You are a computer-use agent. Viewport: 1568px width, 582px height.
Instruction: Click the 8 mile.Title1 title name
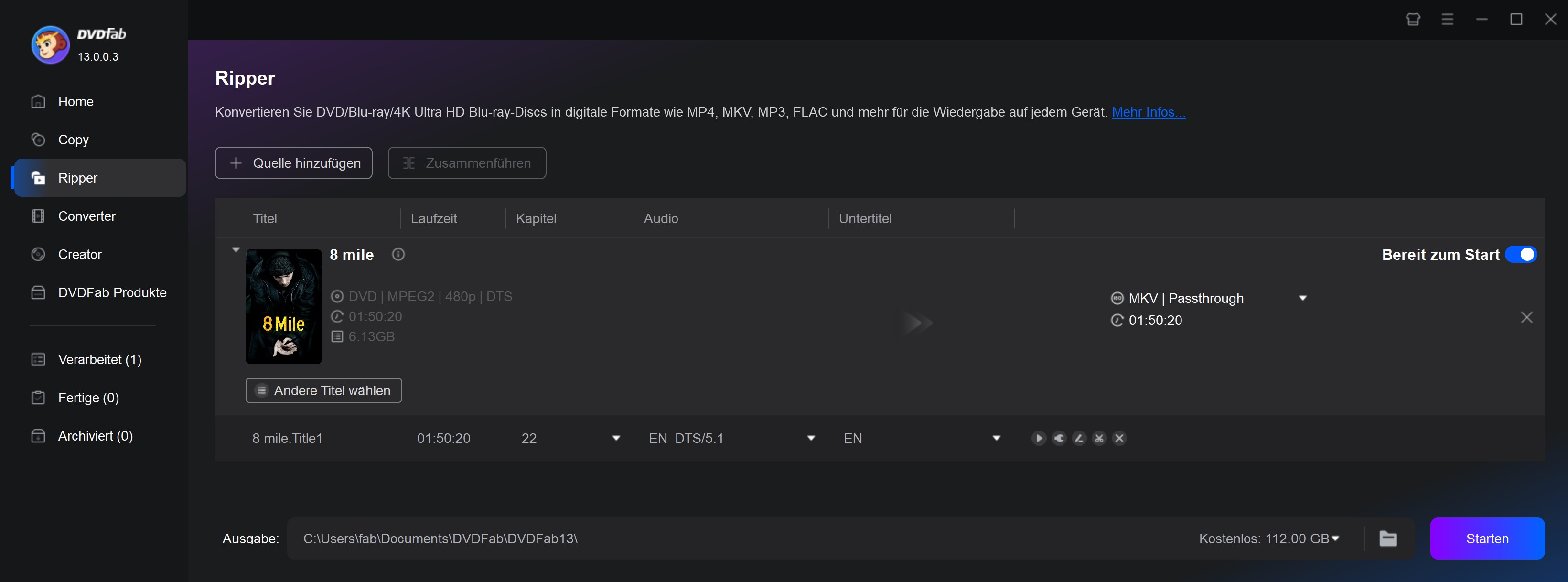click(x=287, y=438)
